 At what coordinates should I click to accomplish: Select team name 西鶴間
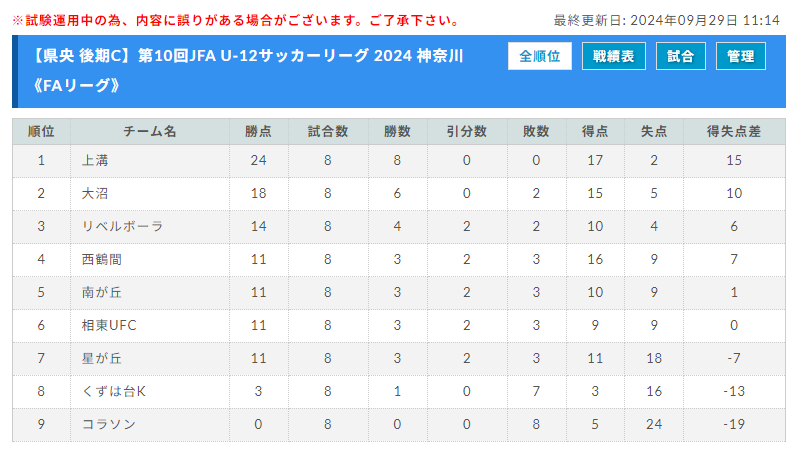click(x=102, y=259)
